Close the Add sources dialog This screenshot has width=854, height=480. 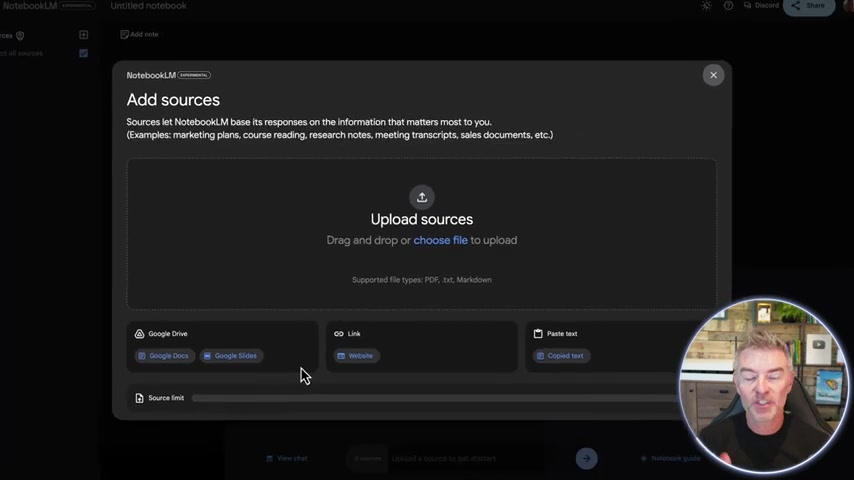click(713, 75)
